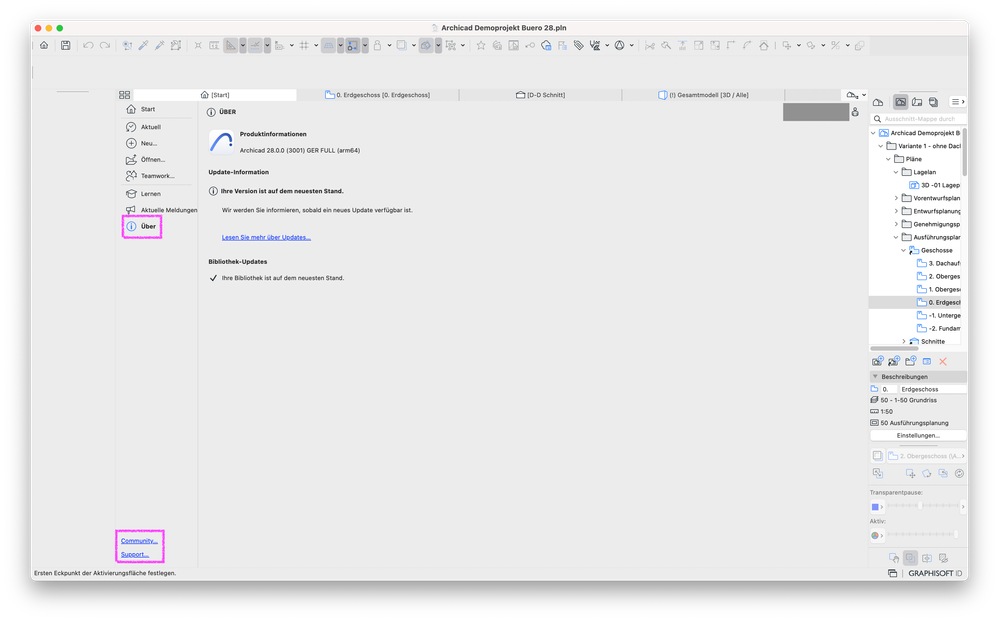Select the 3. Dachaufsicht view in navigator

click(938, 264)
